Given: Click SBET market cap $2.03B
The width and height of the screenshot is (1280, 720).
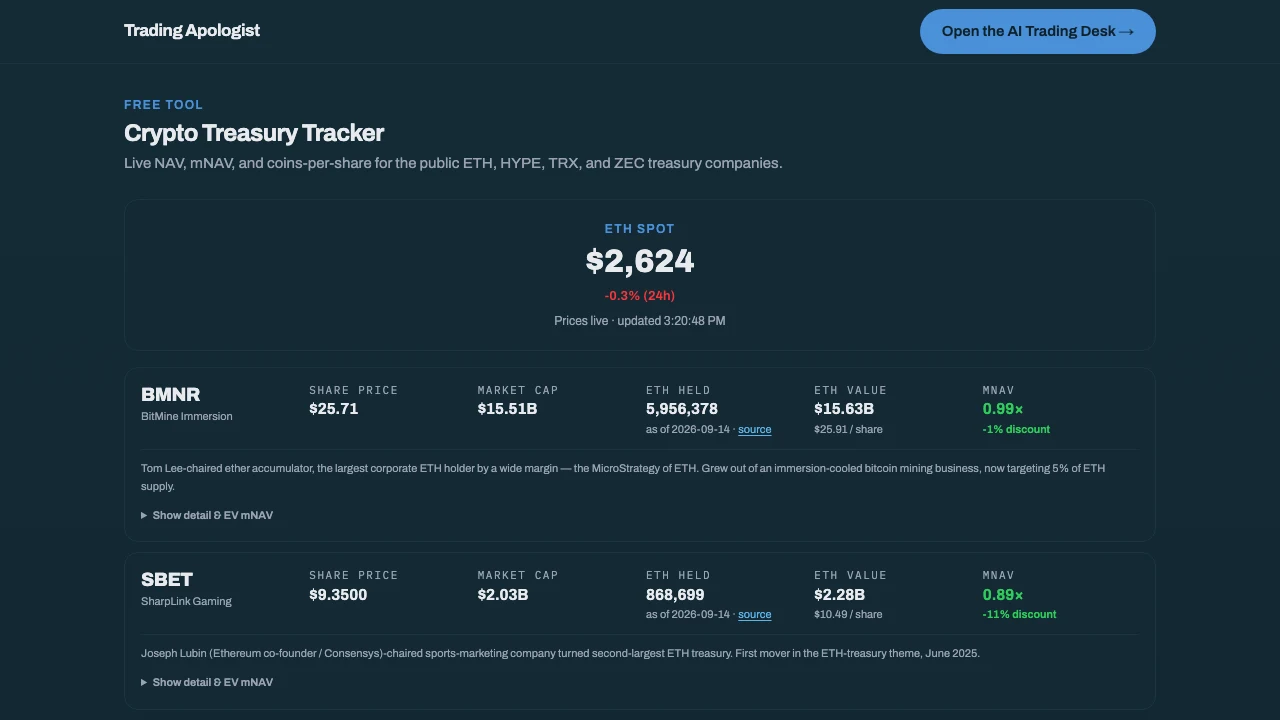Looking at the screenshot, I should tap(503, 594).
